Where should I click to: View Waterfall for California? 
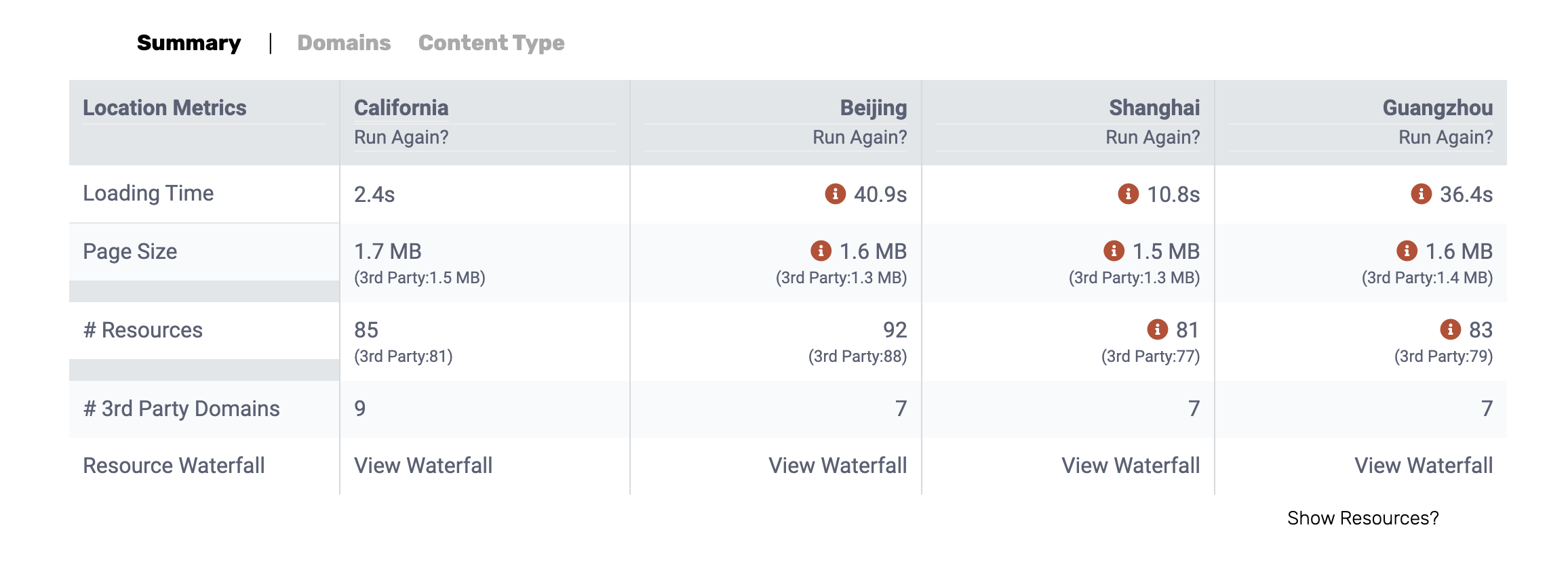coord(423,466)
